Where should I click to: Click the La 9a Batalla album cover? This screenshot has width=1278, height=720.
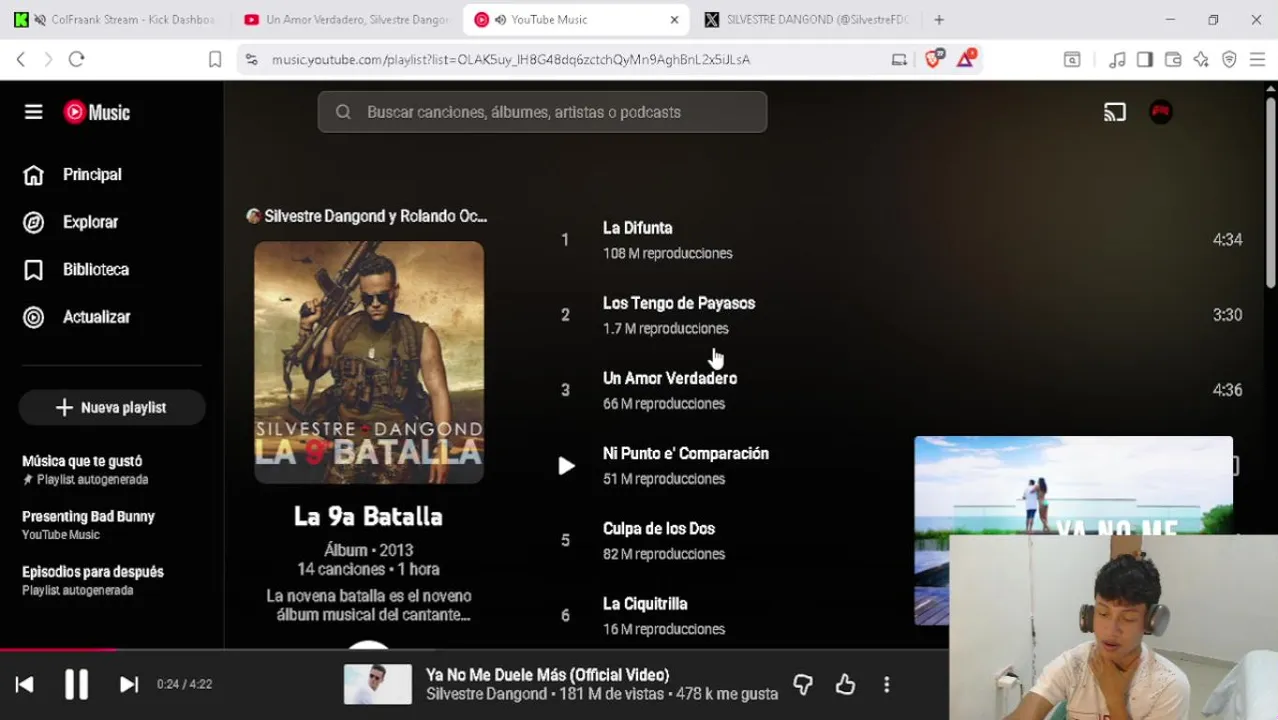coord(369,362)
